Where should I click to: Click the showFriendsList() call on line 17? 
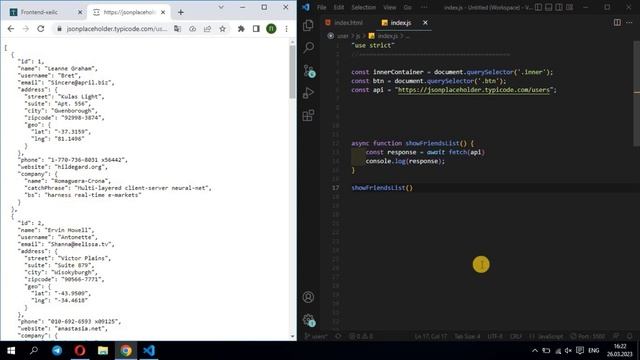382,188
